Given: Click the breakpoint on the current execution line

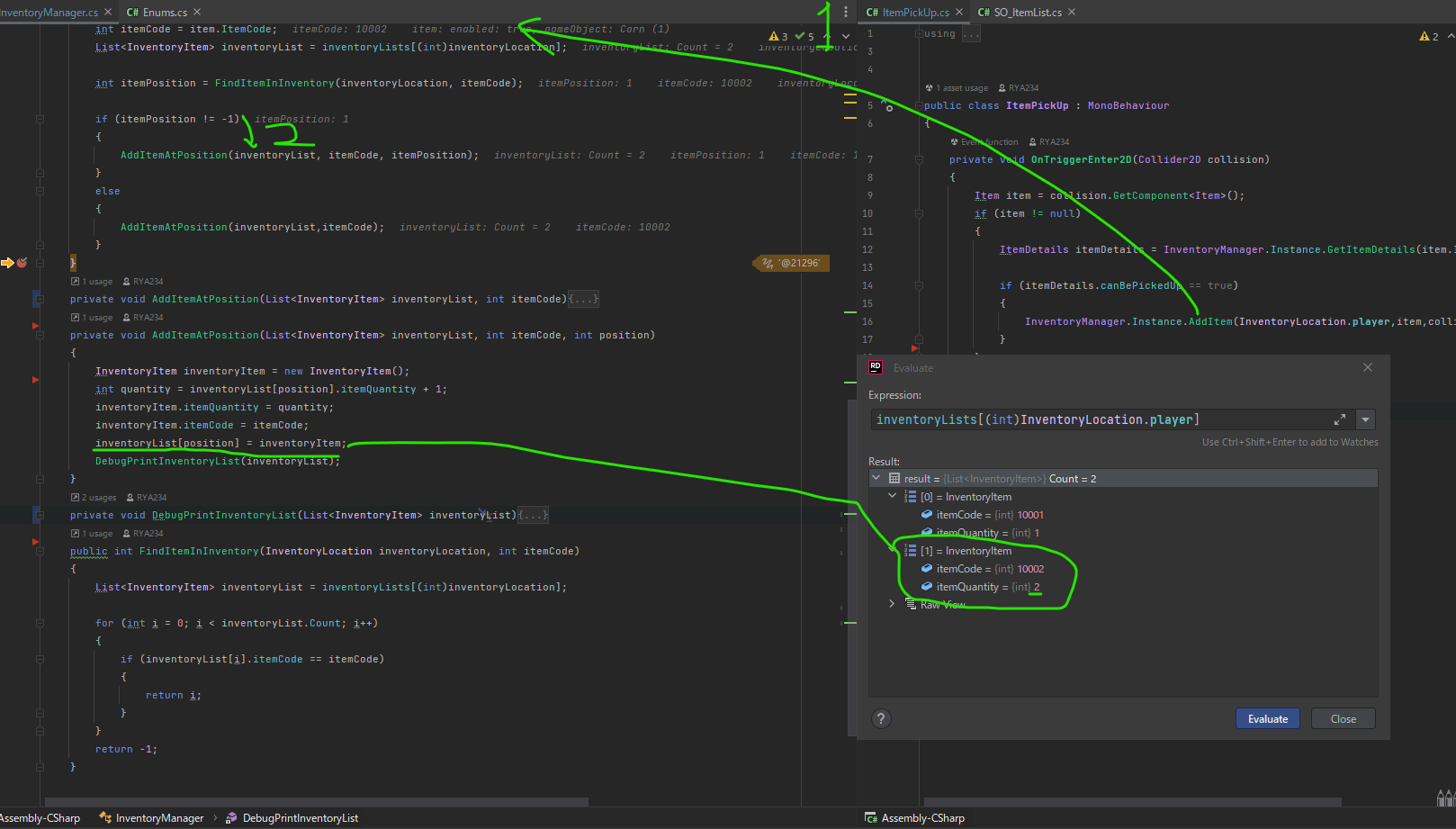Looking at the screenshot, I should coord(22,263).
